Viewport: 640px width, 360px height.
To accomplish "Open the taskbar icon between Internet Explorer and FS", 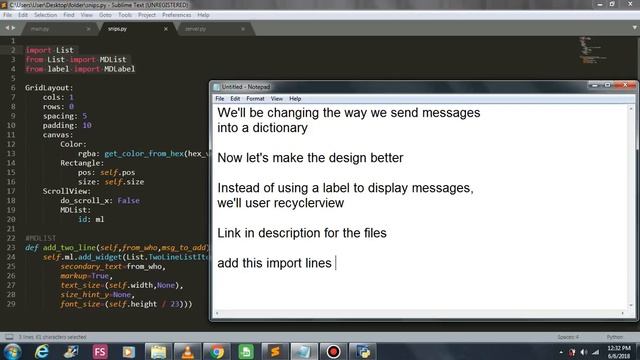I will pos(71,351).
